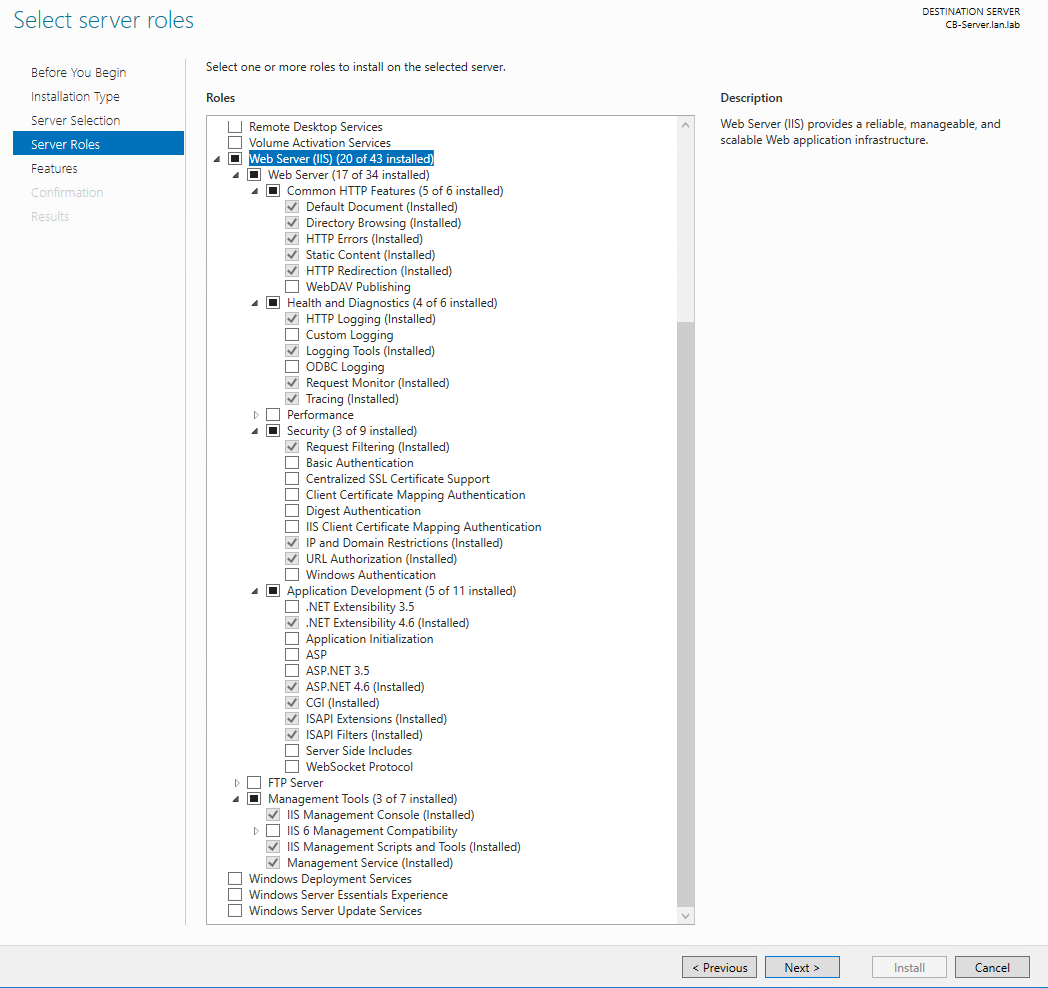Select Web Server (IIS) (20 of 43 installed) row

[x=341, y=158]
